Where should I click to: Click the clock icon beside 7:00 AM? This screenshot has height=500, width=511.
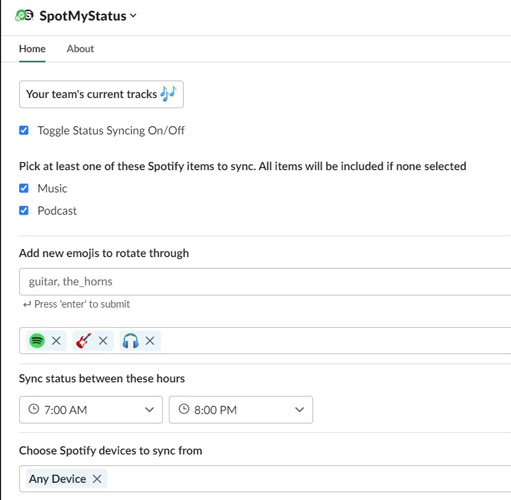point(34,409)
